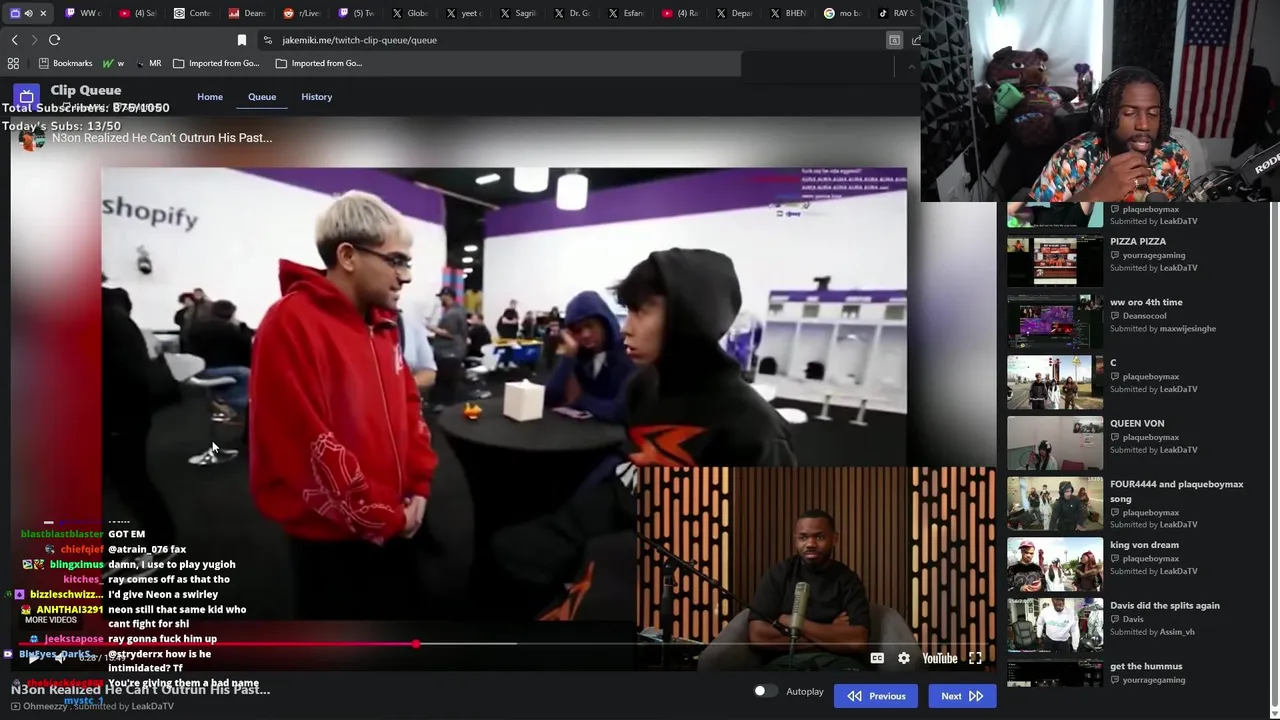This screenshot has width=1280, height=720.
Task: Open the Home tab
Action: pos(210,97)
